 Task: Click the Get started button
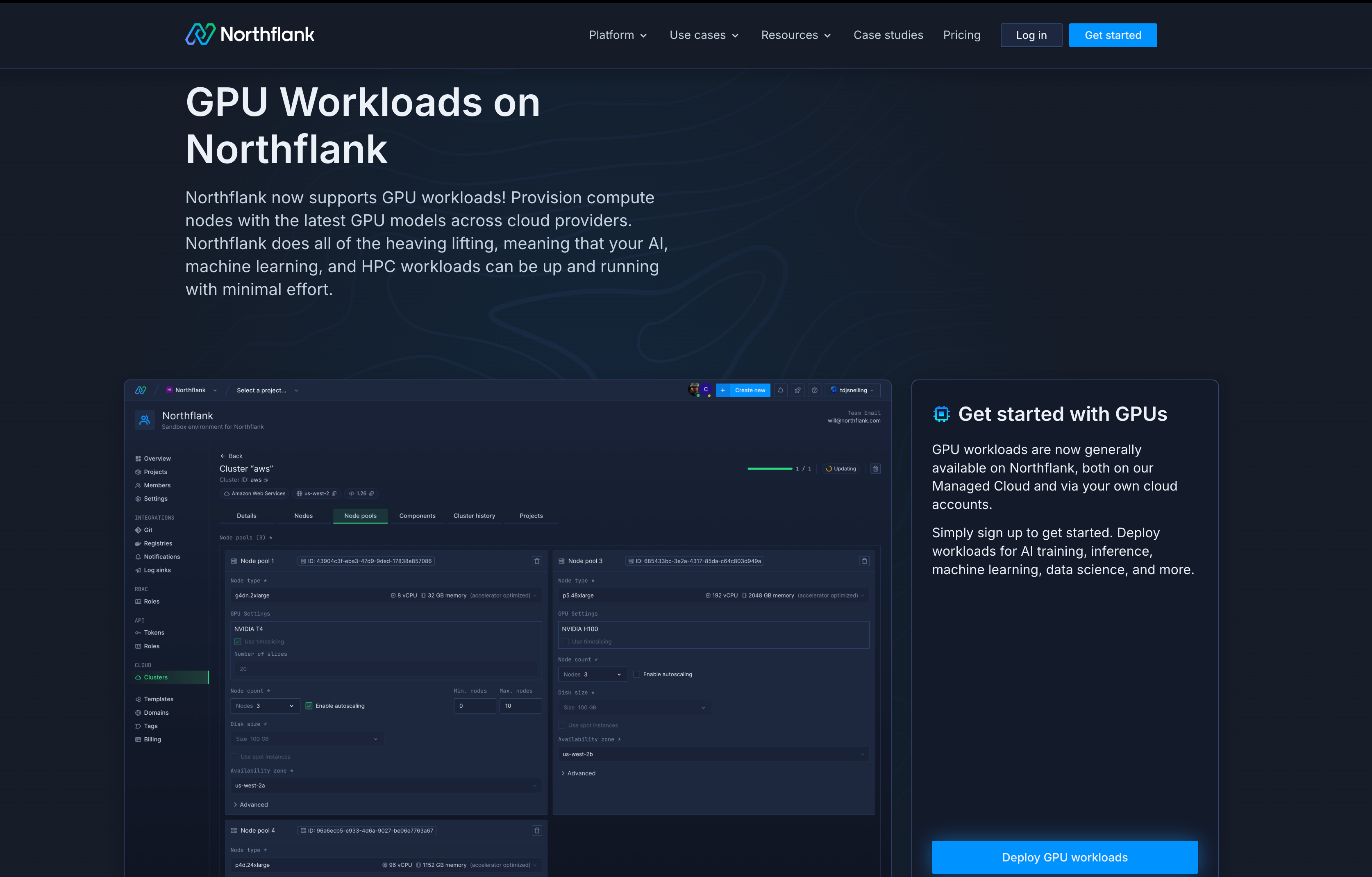[1113, 35]
